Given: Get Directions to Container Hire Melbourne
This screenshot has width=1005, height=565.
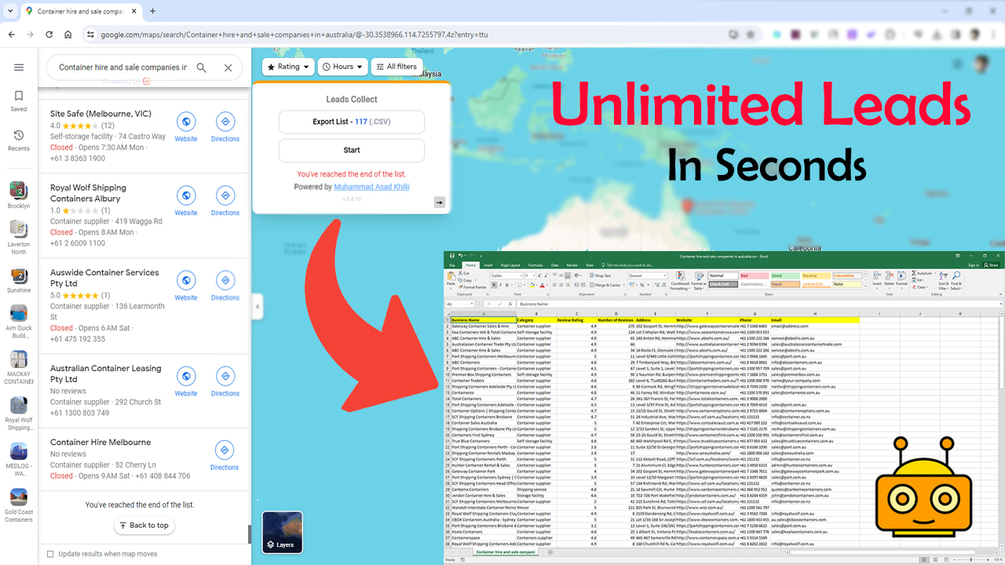Looking at the screenshot, I should [224, 456].
